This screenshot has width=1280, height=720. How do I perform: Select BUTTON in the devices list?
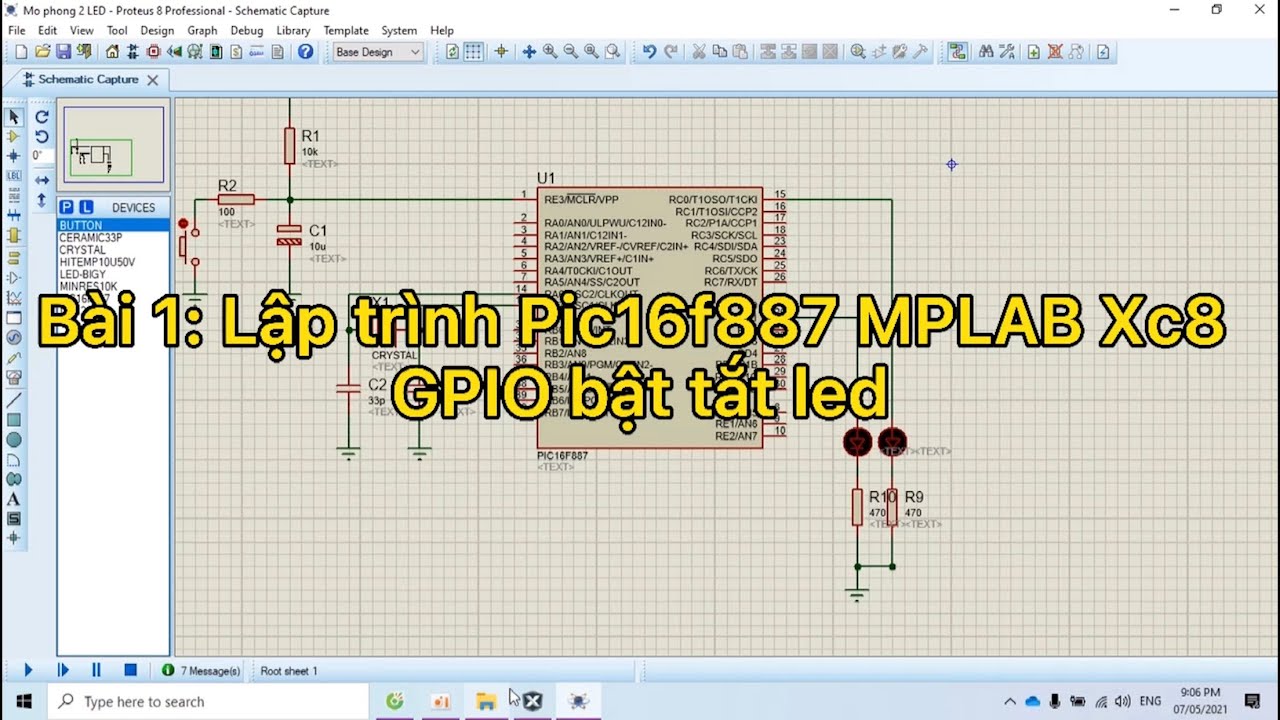click(113, 225)
